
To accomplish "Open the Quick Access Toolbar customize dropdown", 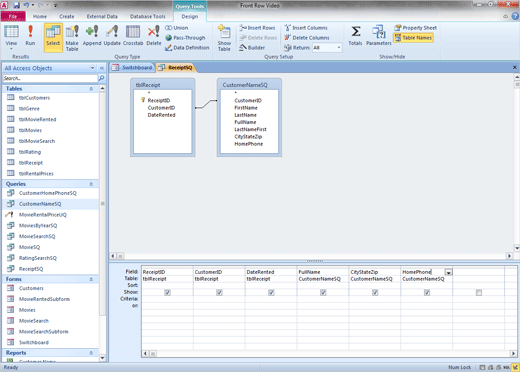I will click(55, 5).
